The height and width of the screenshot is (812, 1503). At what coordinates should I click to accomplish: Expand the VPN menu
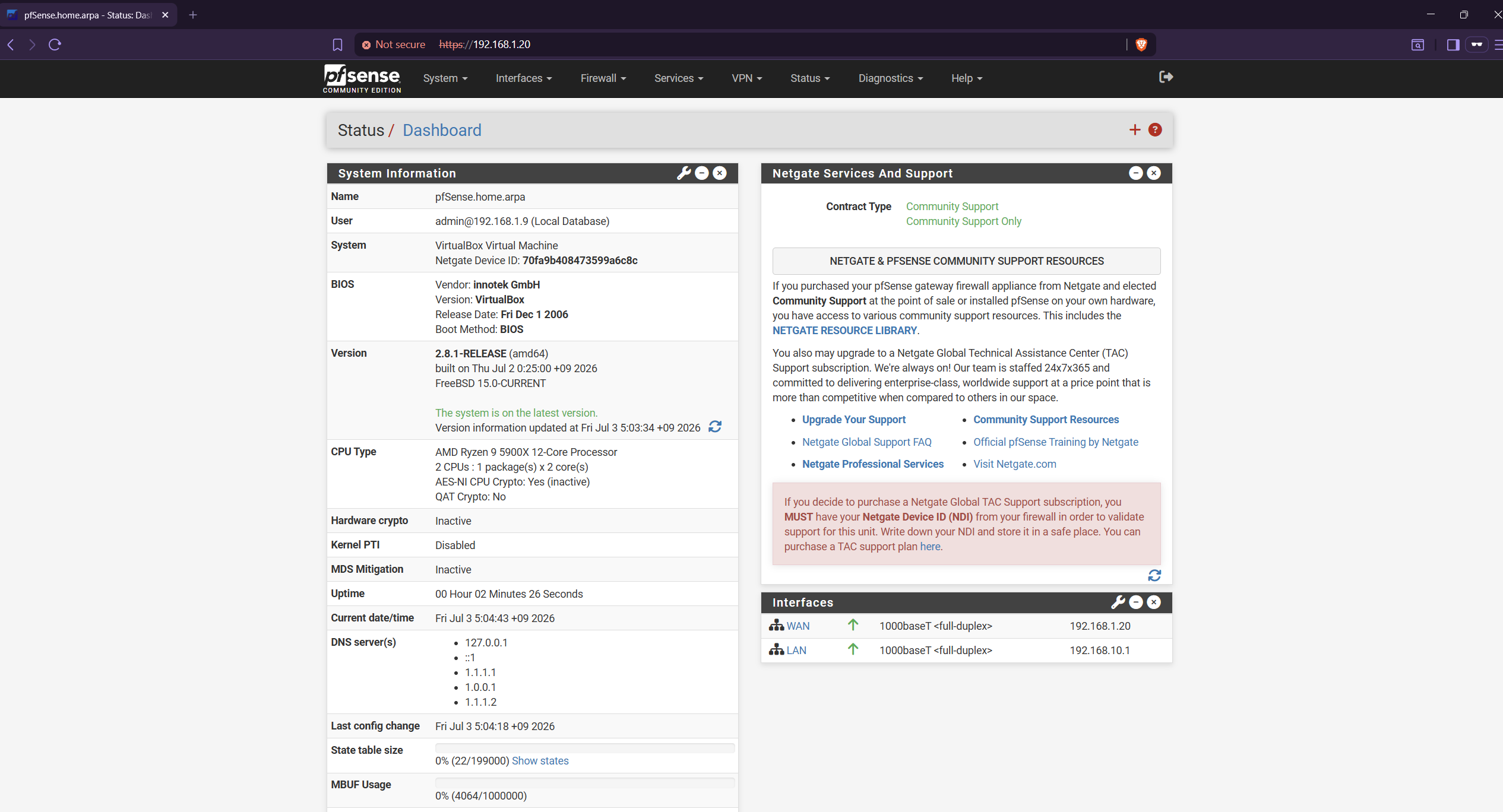pyautogui.click(x=746, y=78)
